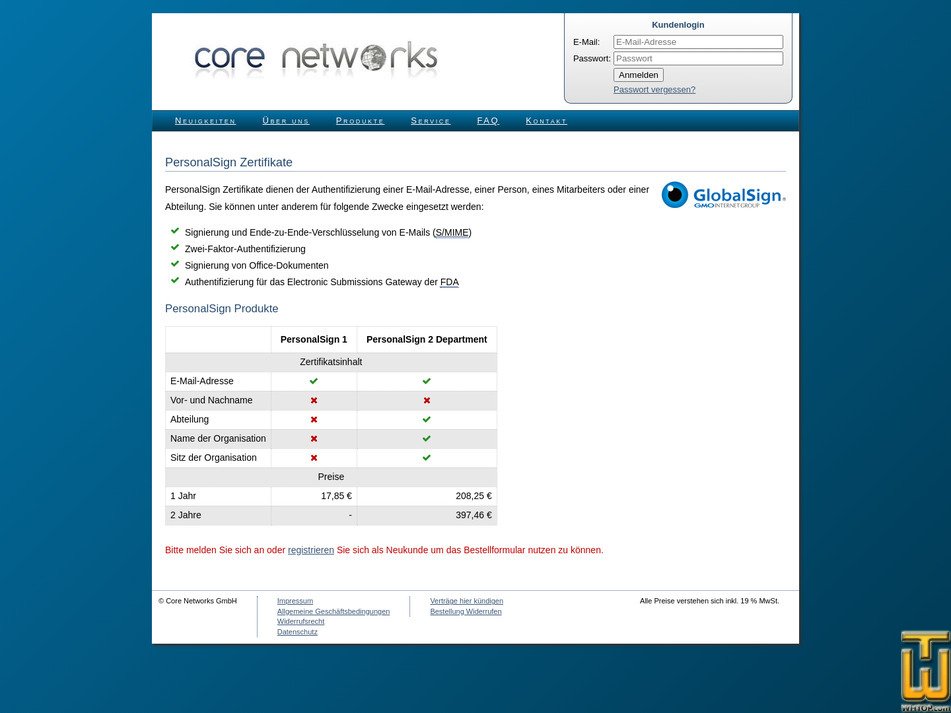
Task: Open Verträge hier kündigen link
Action: (x=466, y=601)
